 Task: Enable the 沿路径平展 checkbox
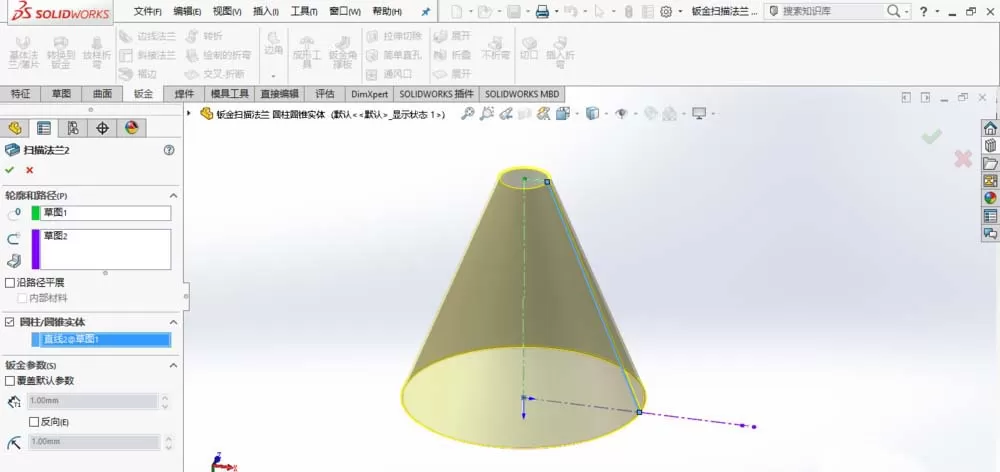[x=10, y=283]
